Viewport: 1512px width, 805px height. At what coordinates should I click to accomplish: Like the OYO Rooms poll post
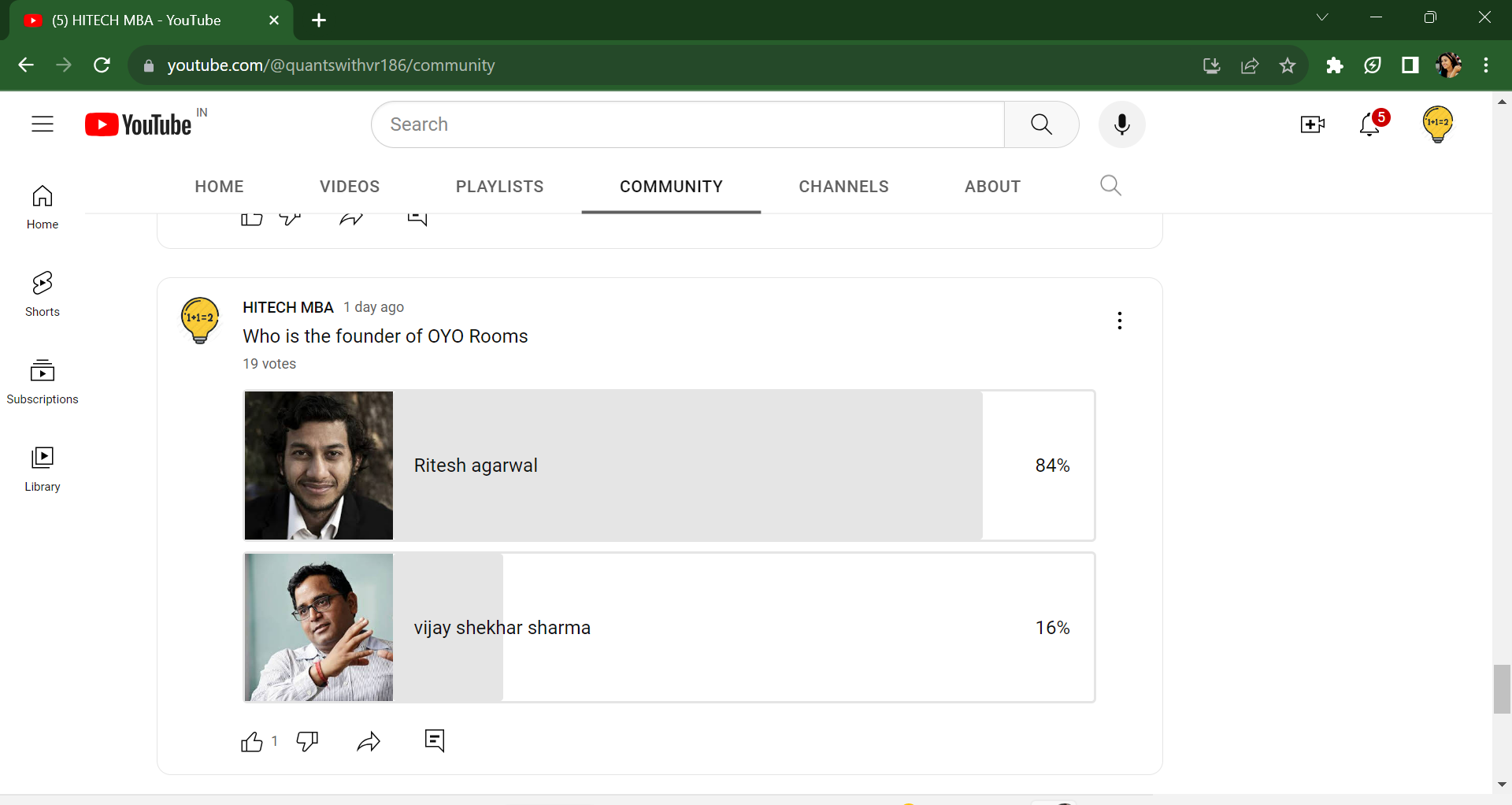(x=252, y=742)
